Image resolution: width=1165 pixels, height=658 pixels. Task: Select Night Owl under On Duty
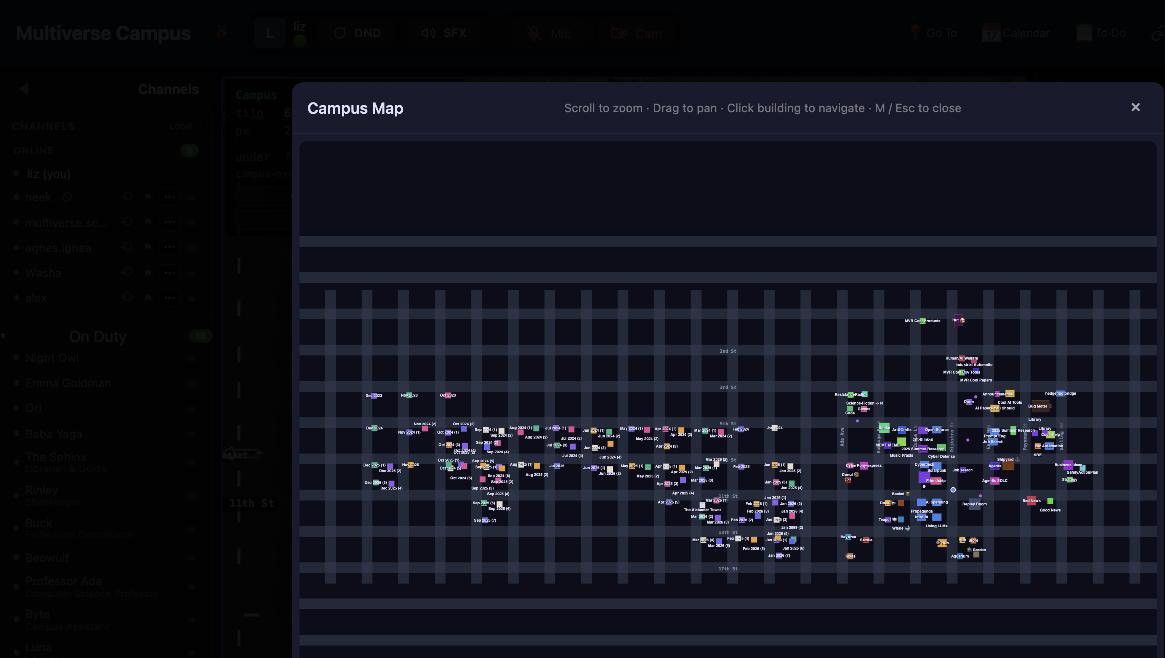[51, 357]
